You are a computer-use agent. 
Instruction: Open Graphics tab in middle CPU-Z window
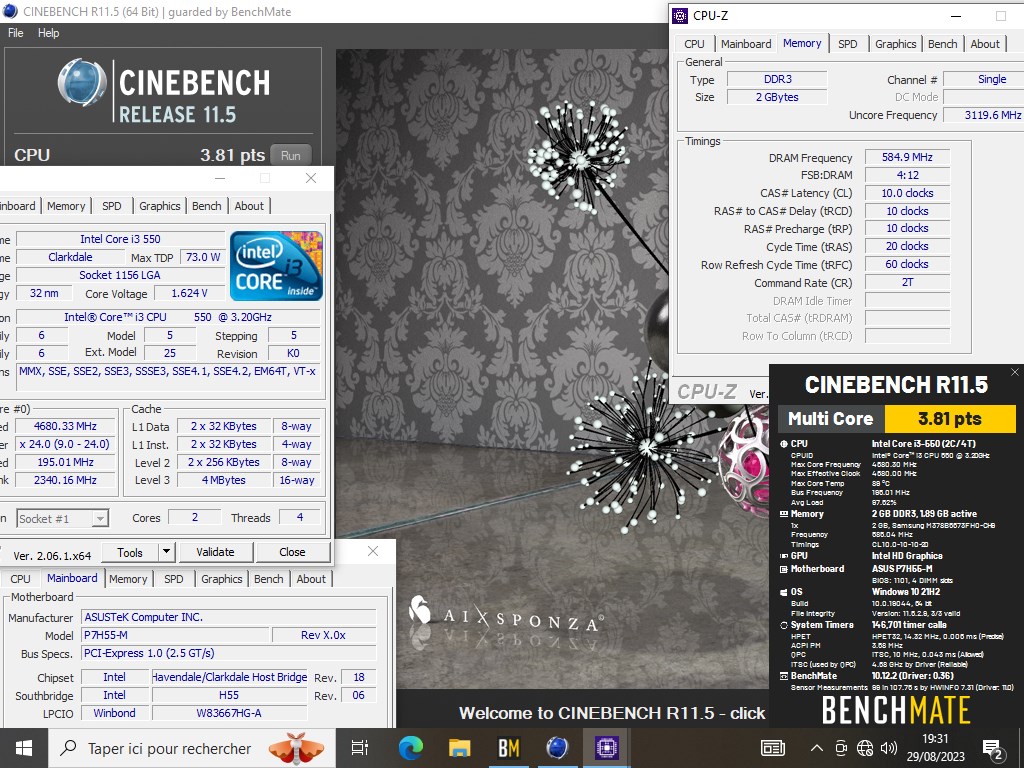tap(159, 206)
